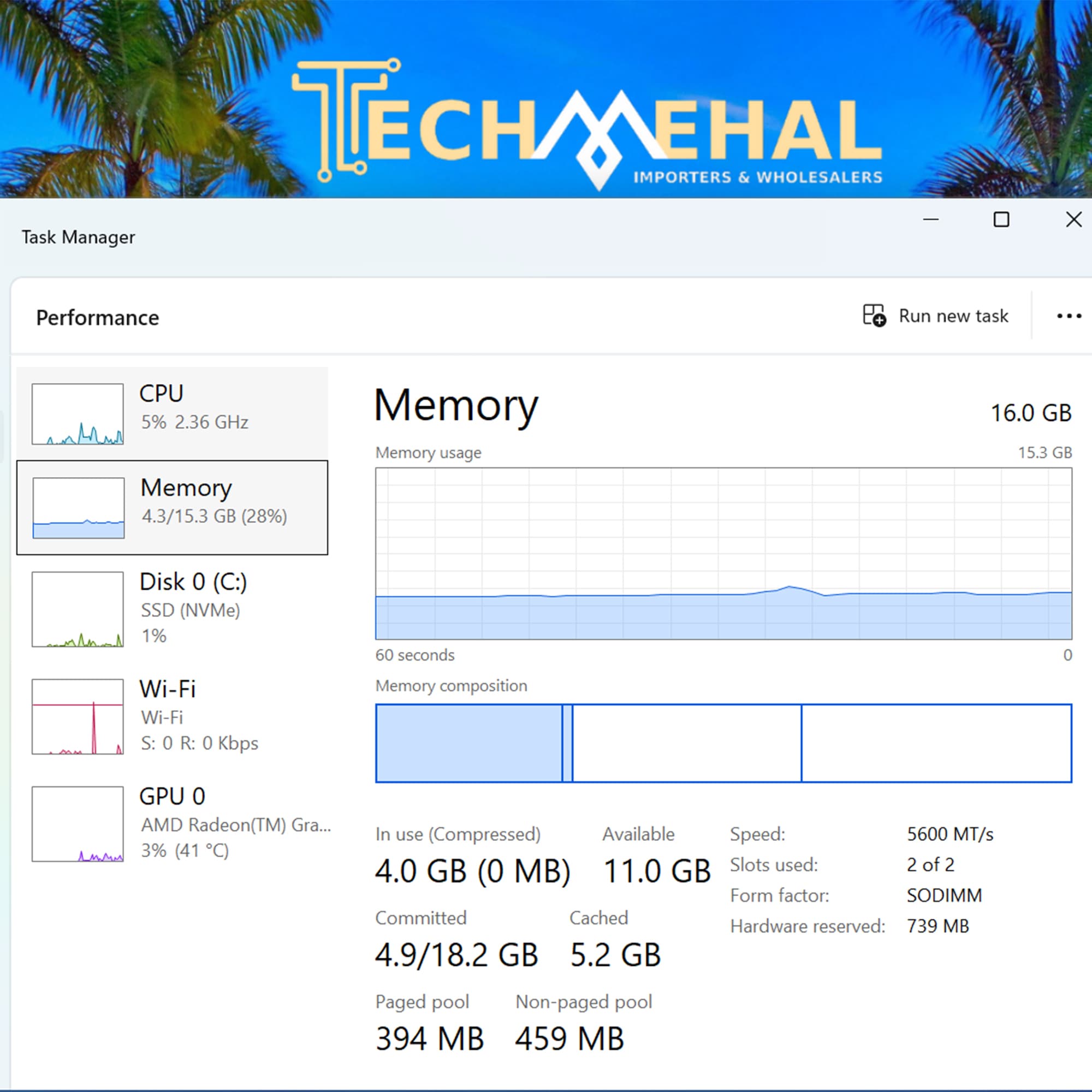The width and height of the screenshot is (1092, 1092).
Task: Click the 15.3 GB graph maximum label
Action: [x=1045, y=452]
